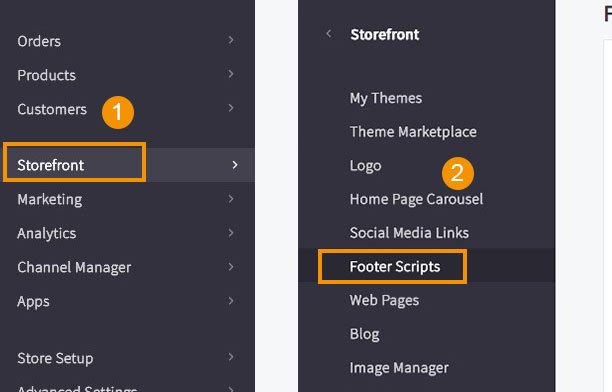Open Storefront in the main menu
This screenshot has height=392, width=612.
tap(50, 165)
